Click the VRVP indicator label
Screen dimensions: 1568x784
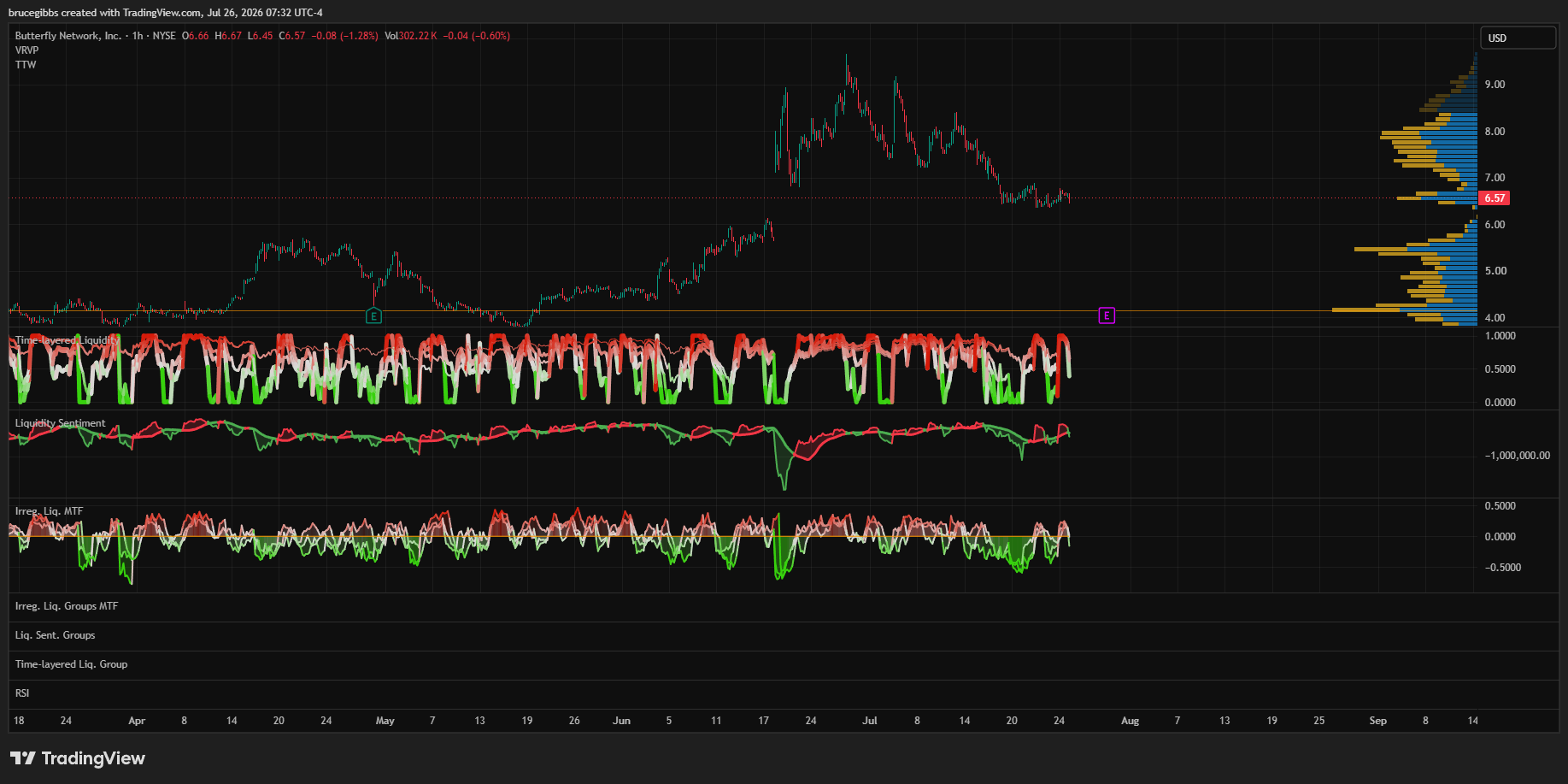click(26, 50)
